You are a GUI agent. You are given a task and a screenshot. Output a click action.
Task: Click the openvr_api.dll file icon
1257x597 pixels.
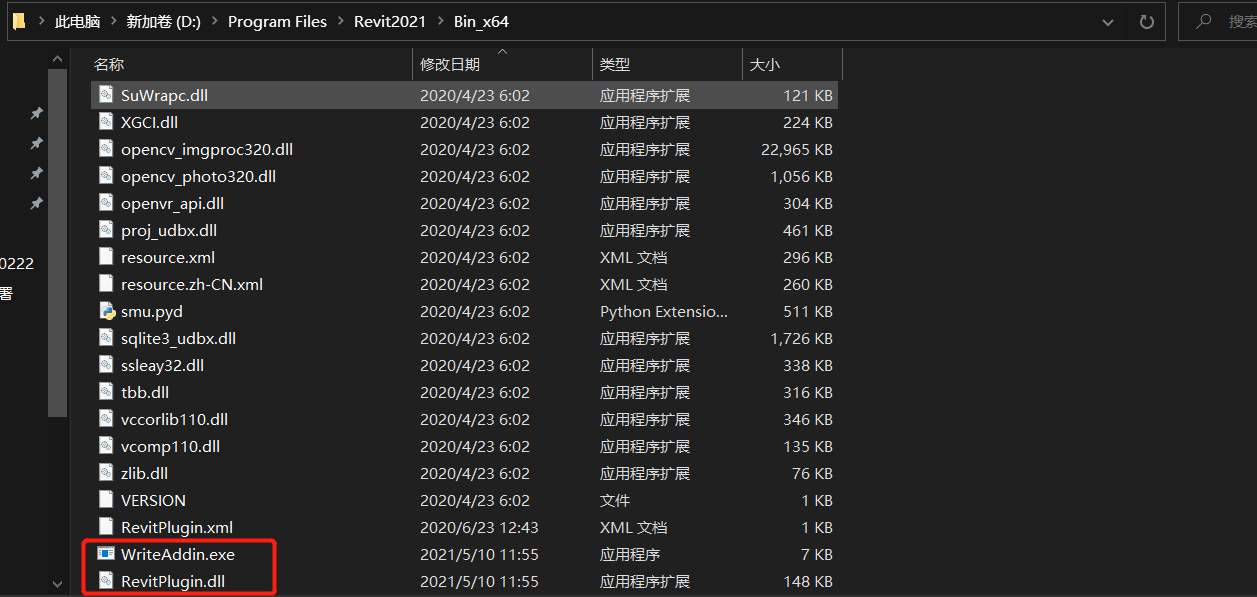(x=106, y=203)
